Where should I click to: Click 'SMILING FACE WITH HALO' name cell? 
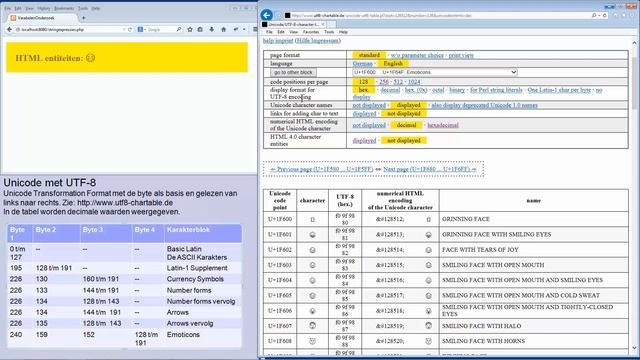pyautogui.click(x=533, y=326)
